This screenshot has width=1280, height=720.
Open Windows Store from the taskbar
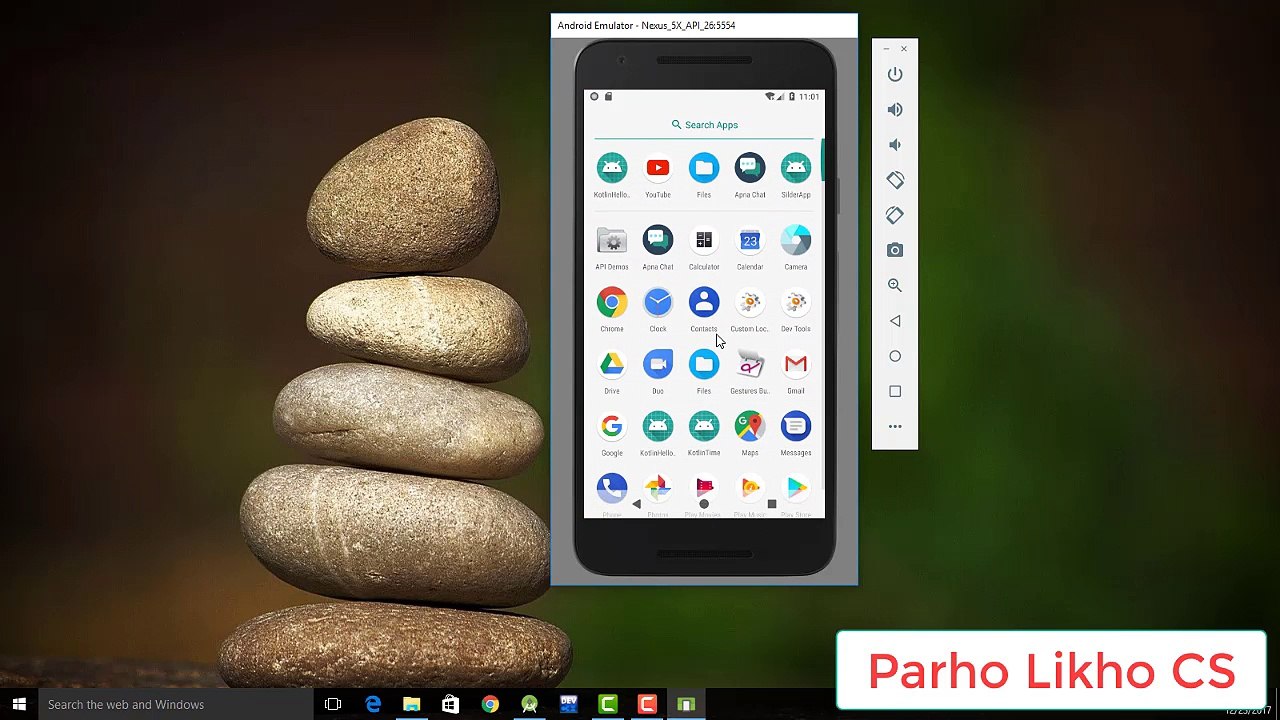451,705
